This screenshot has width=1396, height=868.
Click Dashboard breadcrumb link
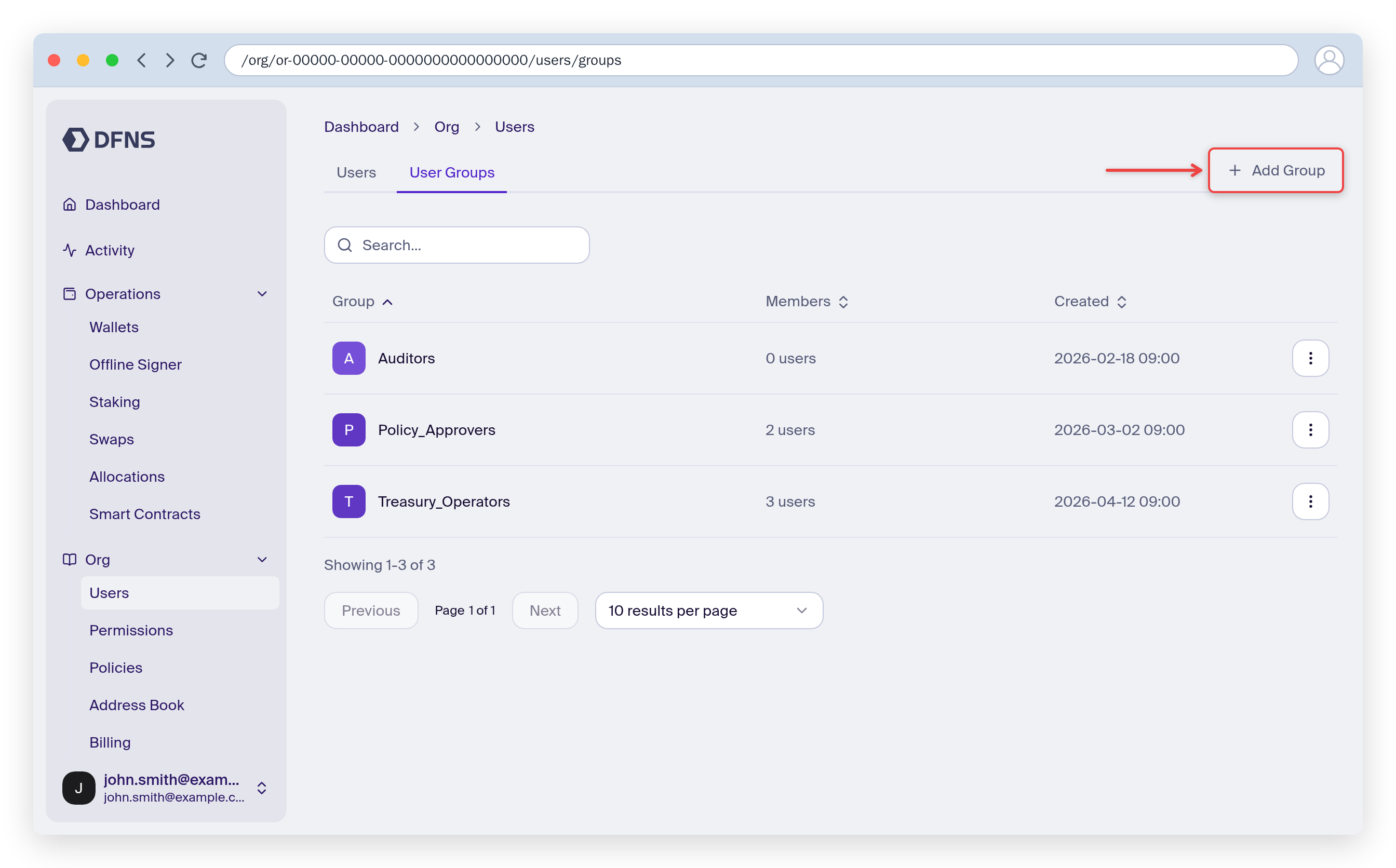click(361, 127)
